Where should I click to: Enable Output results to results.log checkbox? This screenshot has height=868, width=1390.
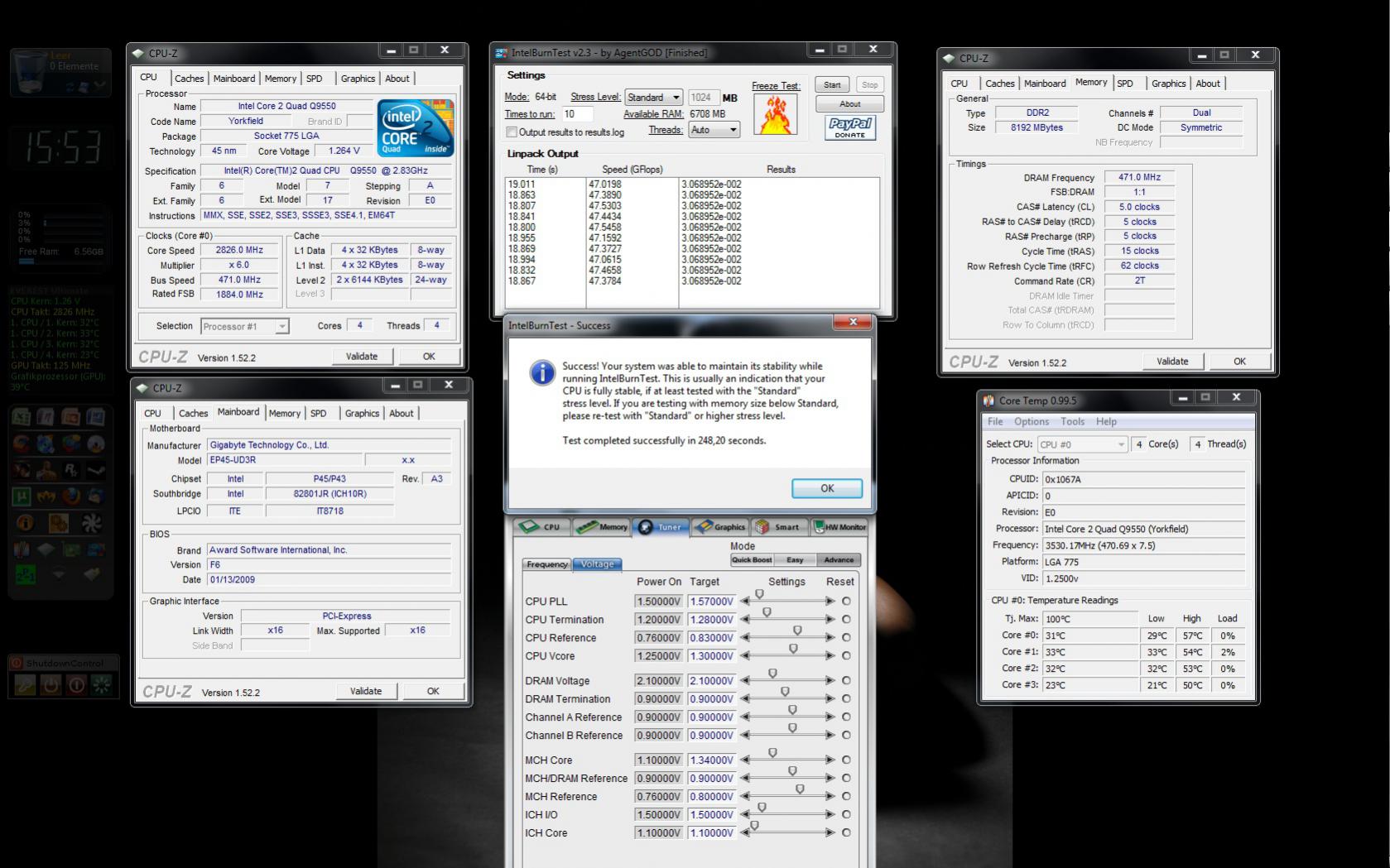coord(512,132)
